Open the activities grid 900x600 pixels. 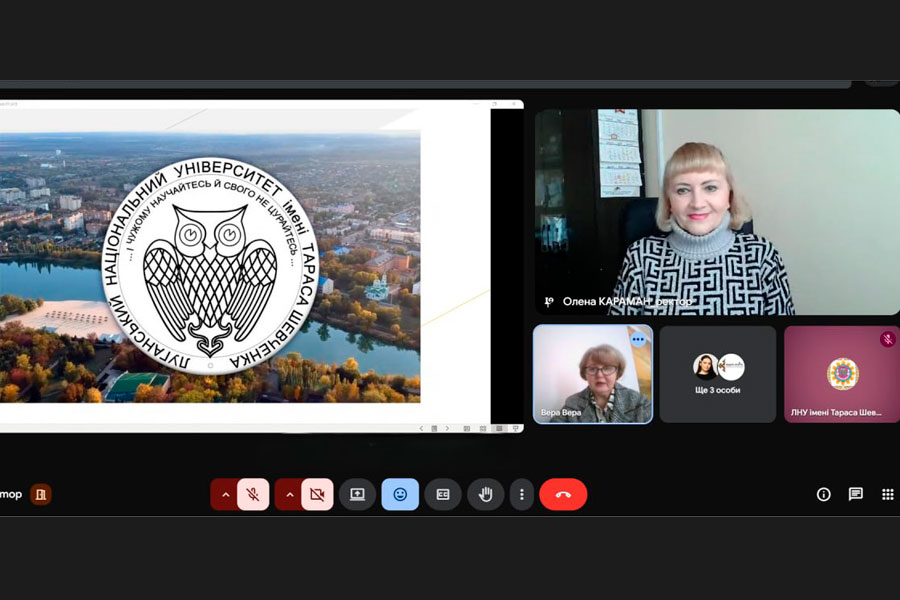click(x=887, y=494)
